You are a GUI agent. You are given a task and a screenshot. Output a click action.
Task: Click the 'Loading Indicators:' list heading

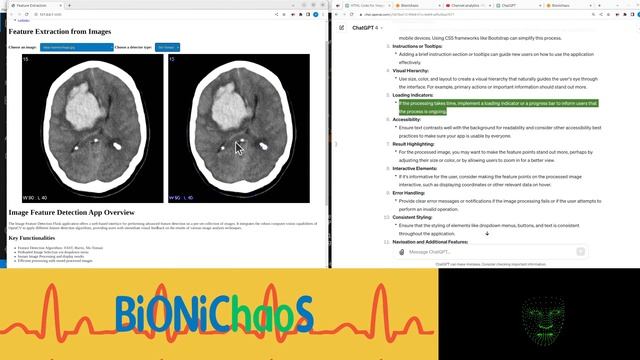(413, 95)
